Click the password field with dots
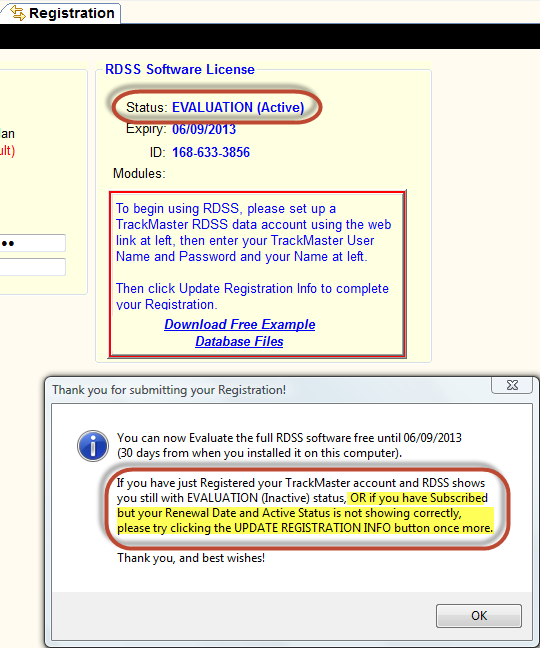The height and width of the screenshot is (648, 540). pyautogui.click(x=32, y=243)
